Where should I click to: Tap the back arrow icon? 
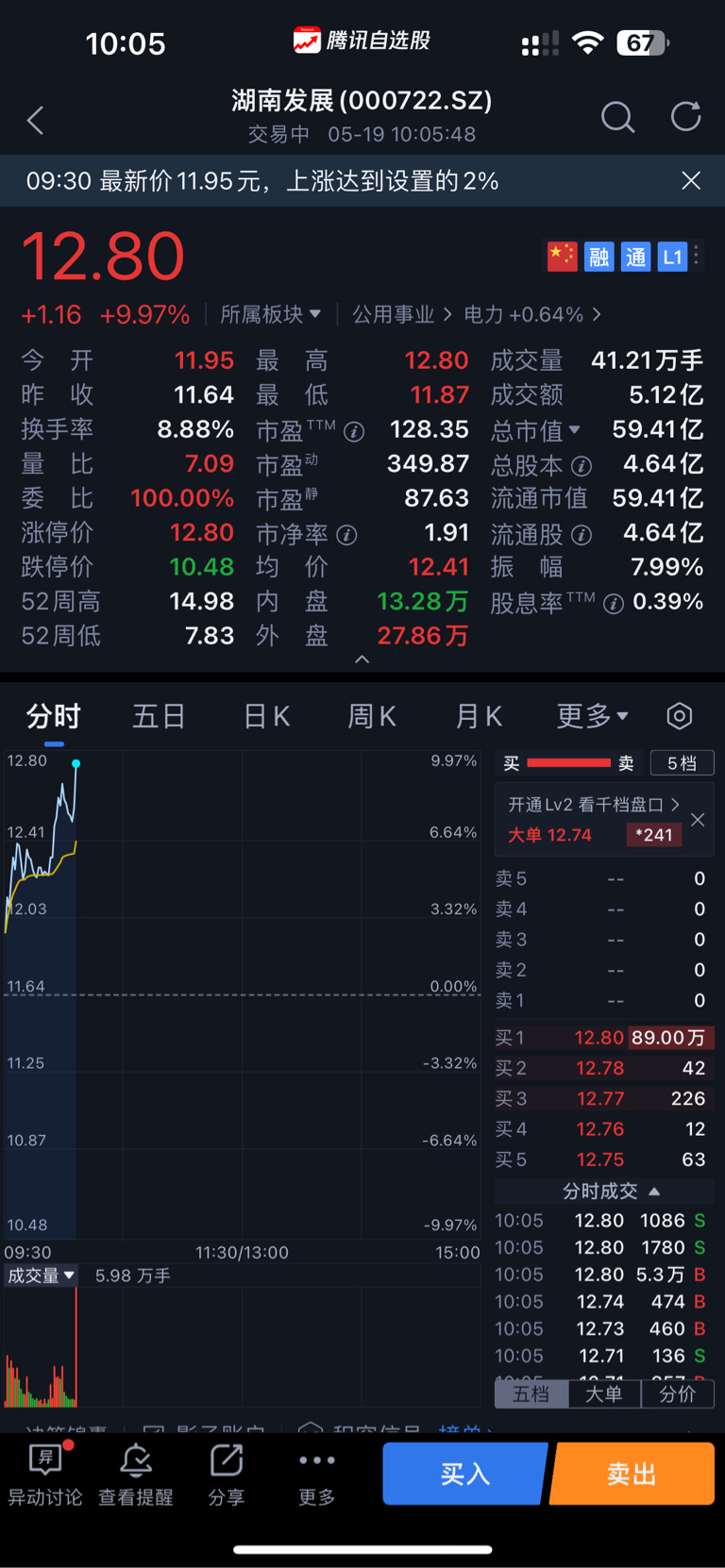point(36,120)
